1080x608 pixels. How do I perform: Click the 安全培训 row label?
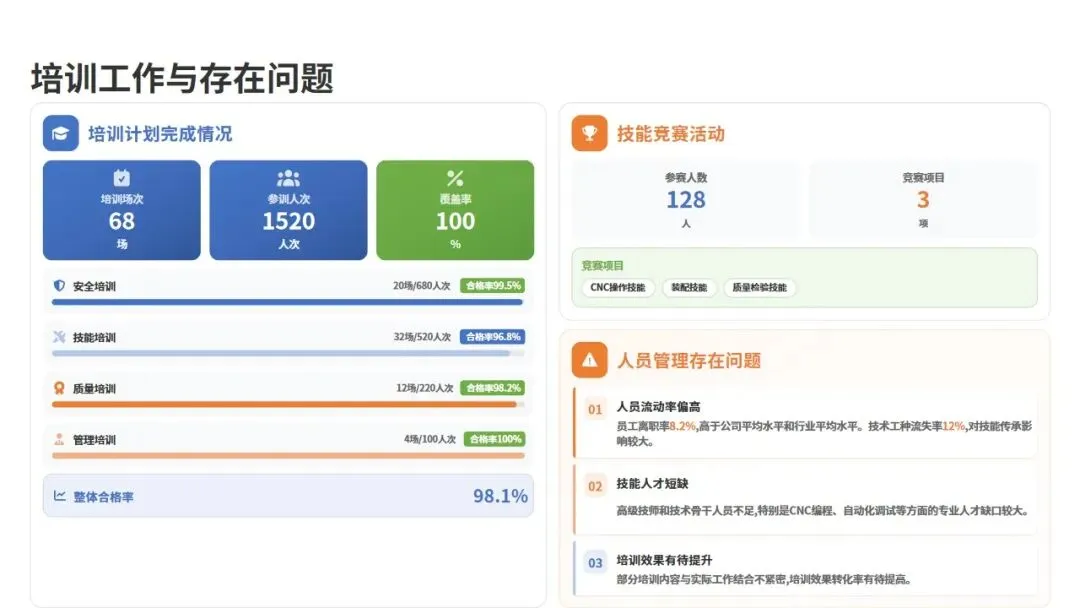(x=94, y=286)
